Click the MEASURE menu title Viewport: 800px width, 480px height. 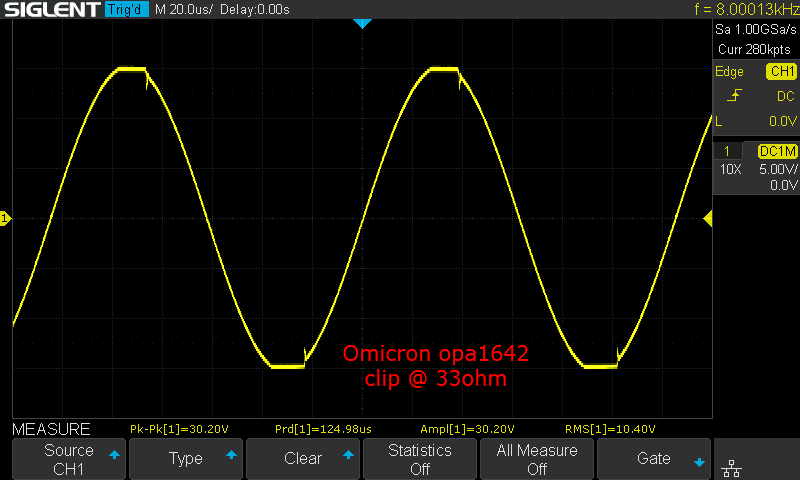click(51, 429)
